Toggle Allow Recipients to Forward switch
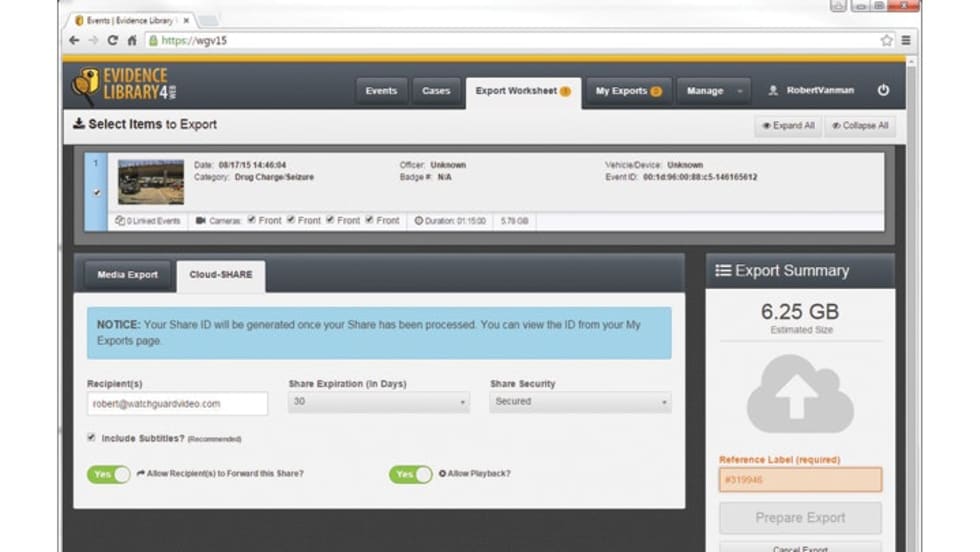The width and height of the screenshot is (980, 552). pos(108,474)
